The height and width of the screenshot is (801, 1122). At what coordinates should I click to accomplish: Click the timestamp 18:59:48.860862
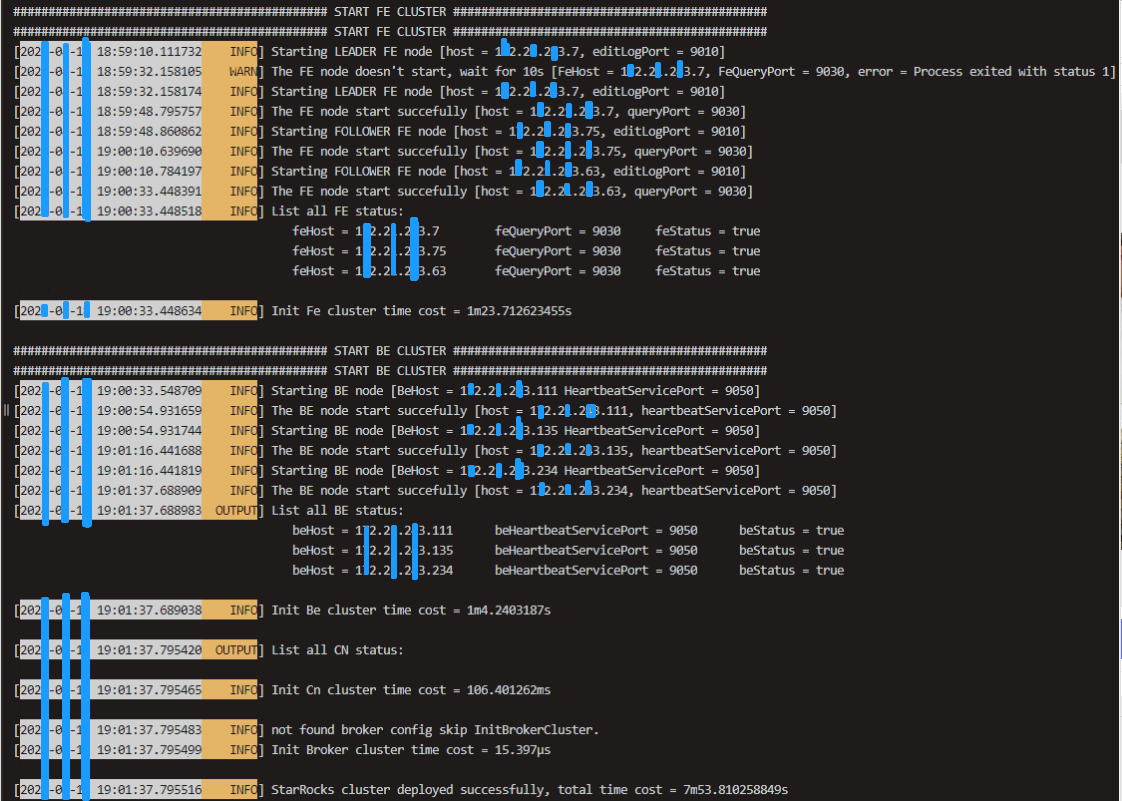[x=149, y=132]
